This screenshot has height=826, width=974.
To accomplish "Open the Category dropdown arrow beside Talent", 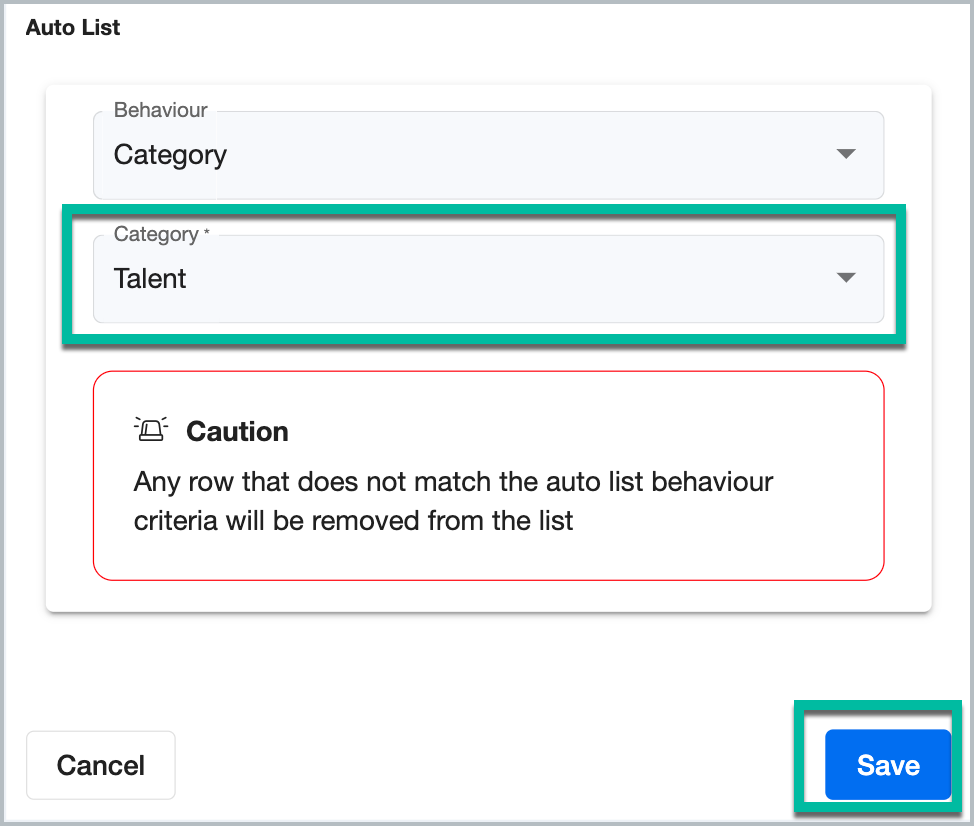I will pos(846,278).
